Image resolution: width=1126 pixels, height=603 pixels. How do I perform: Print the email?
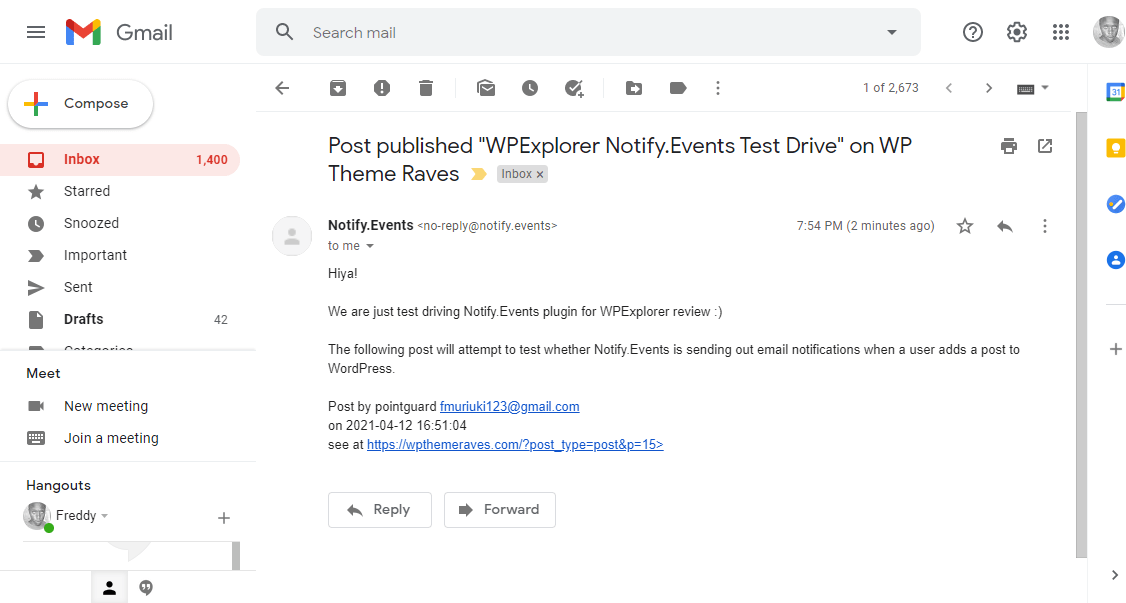1009,146
